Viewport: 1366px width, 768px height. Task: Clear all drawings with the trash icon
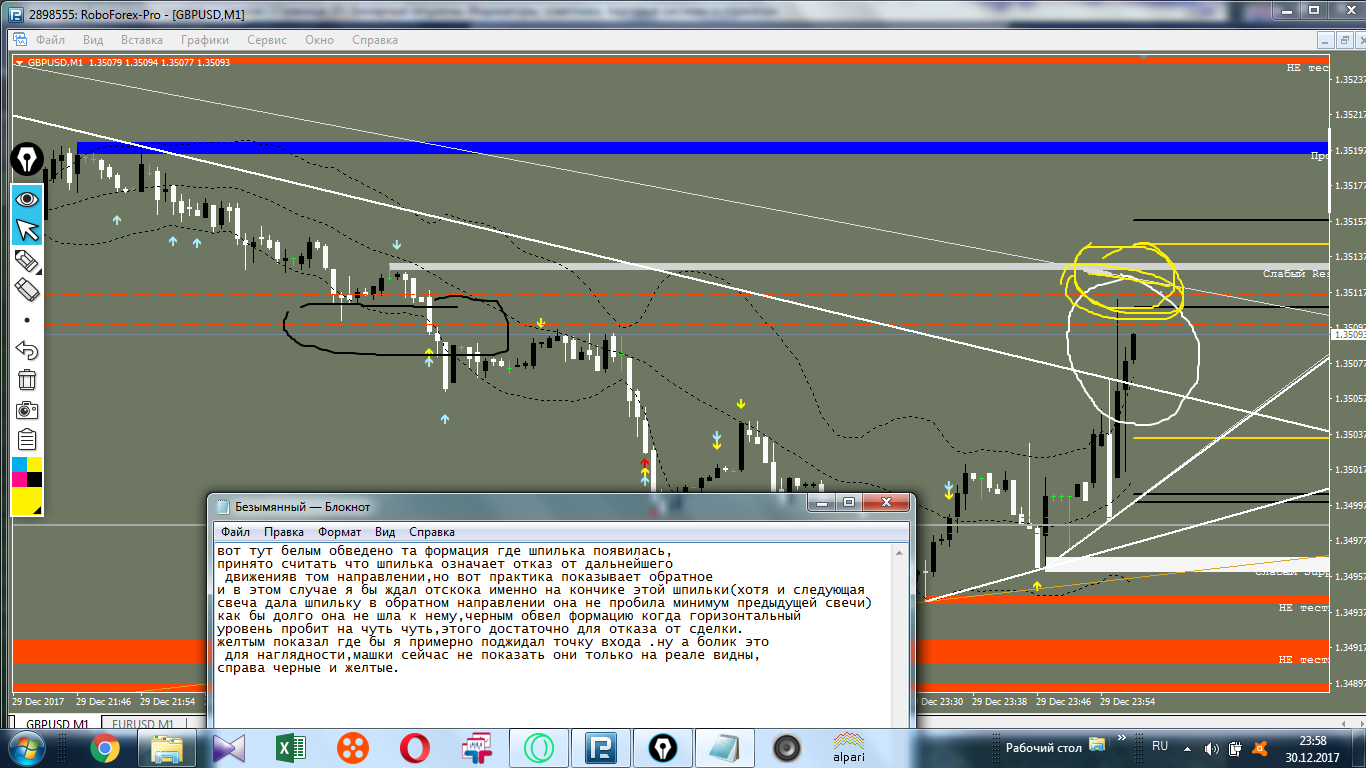[27, 380]
